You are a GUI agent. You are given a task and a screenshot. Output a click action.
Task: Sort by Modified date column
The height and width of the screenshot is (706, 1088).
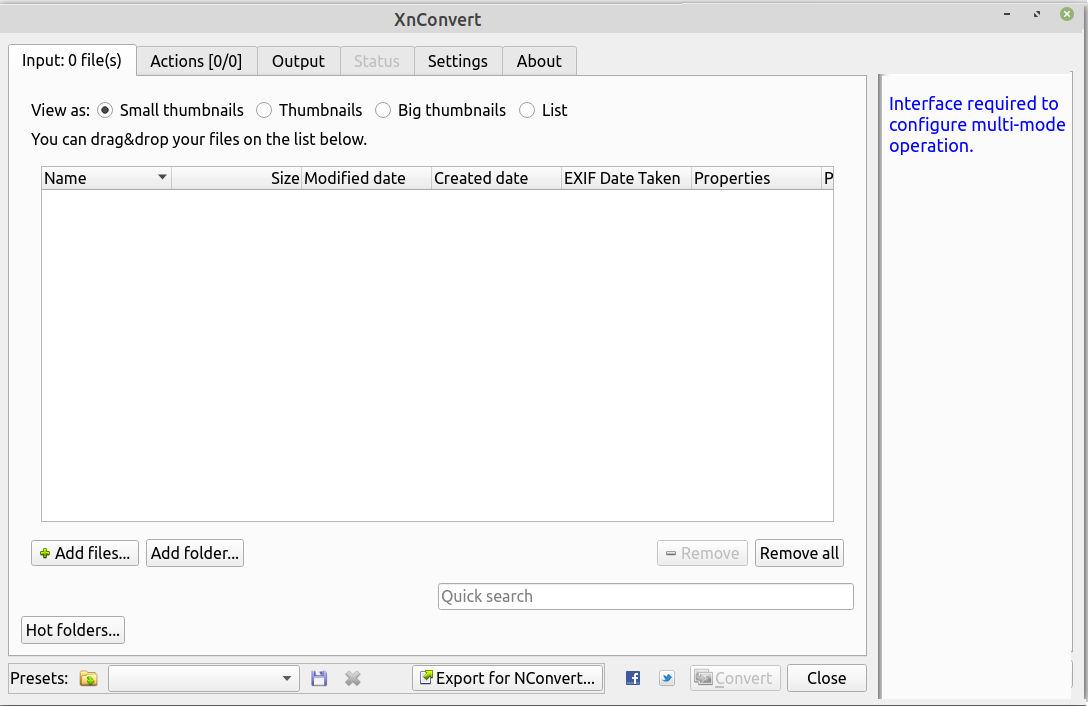[x=366, y=178]
